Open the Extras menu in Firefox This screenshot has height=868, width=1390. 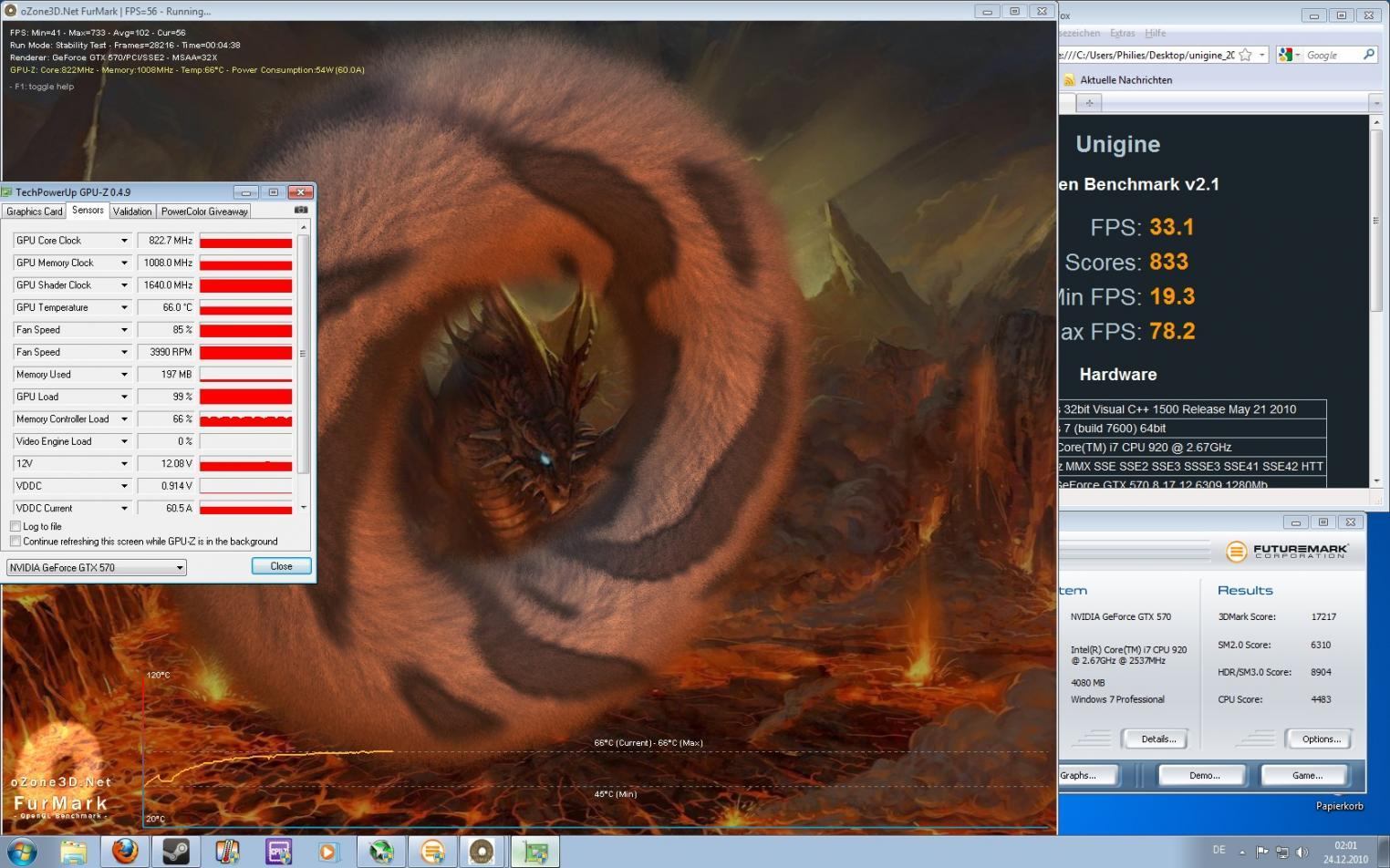click(1122, 33)
